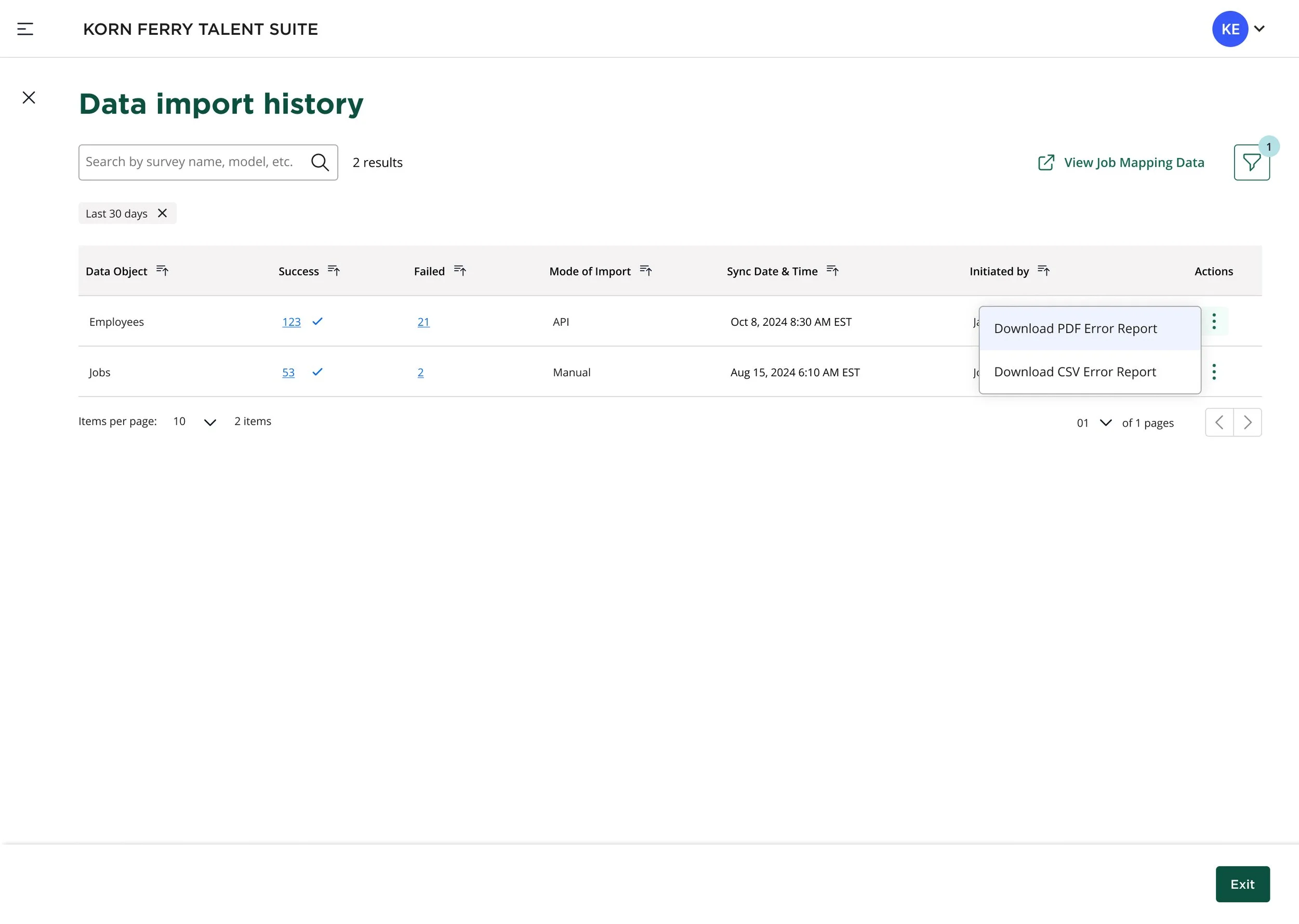The height and width of the screenshot is (924, 1299).
Task: Open the items per page dropdown
Action: pos(209,422)
